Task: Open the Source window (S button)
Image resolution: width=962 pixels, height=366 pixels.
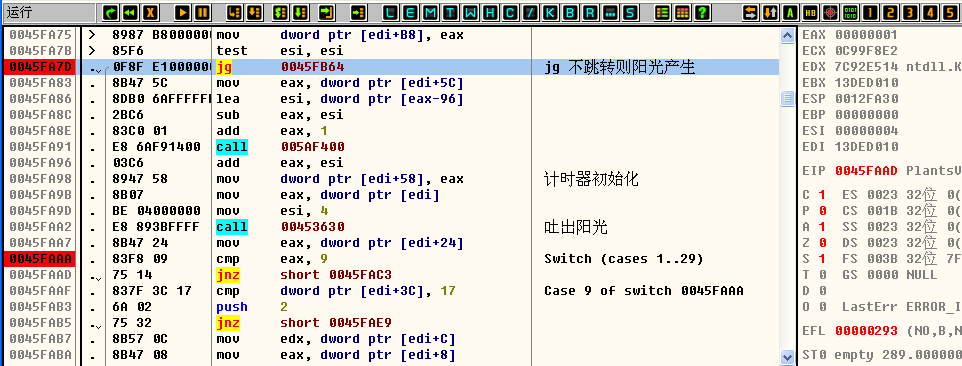Action: tap(629, 12)
